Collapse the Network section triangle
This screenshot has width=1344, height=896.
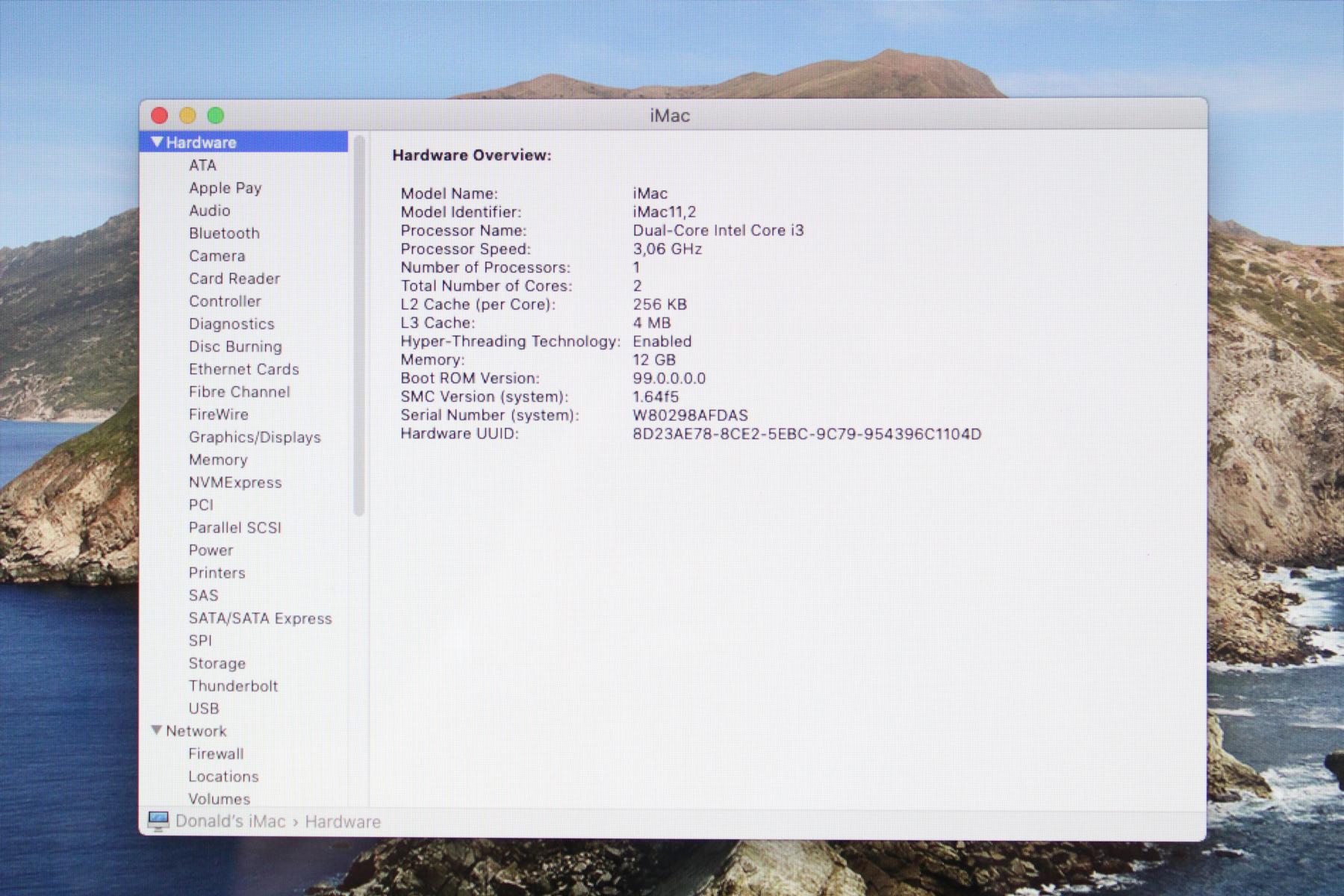pos(157,730)
